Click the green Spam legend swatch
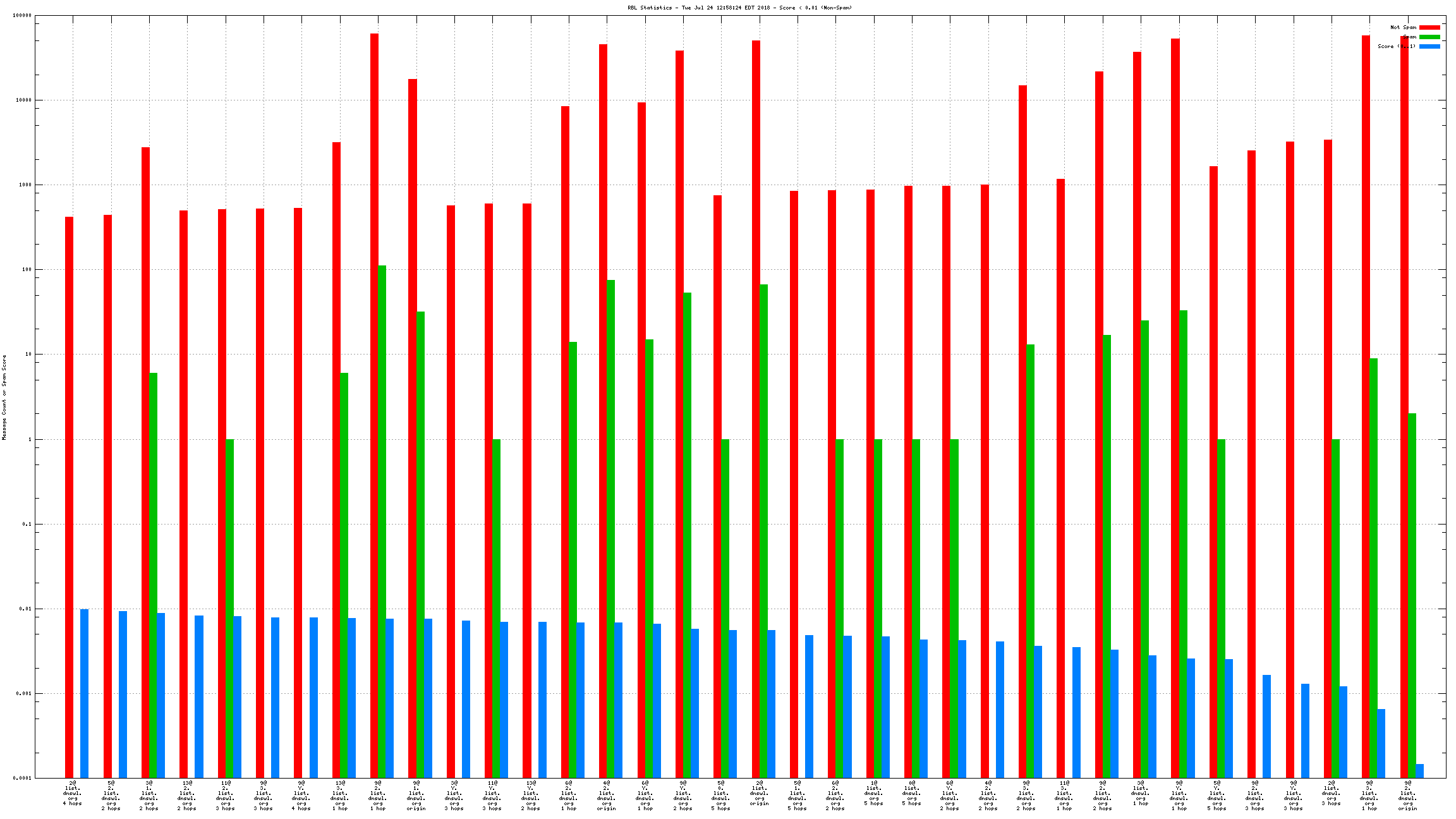The height and width of the screenshot is (819, 1456). point(1429,37)
